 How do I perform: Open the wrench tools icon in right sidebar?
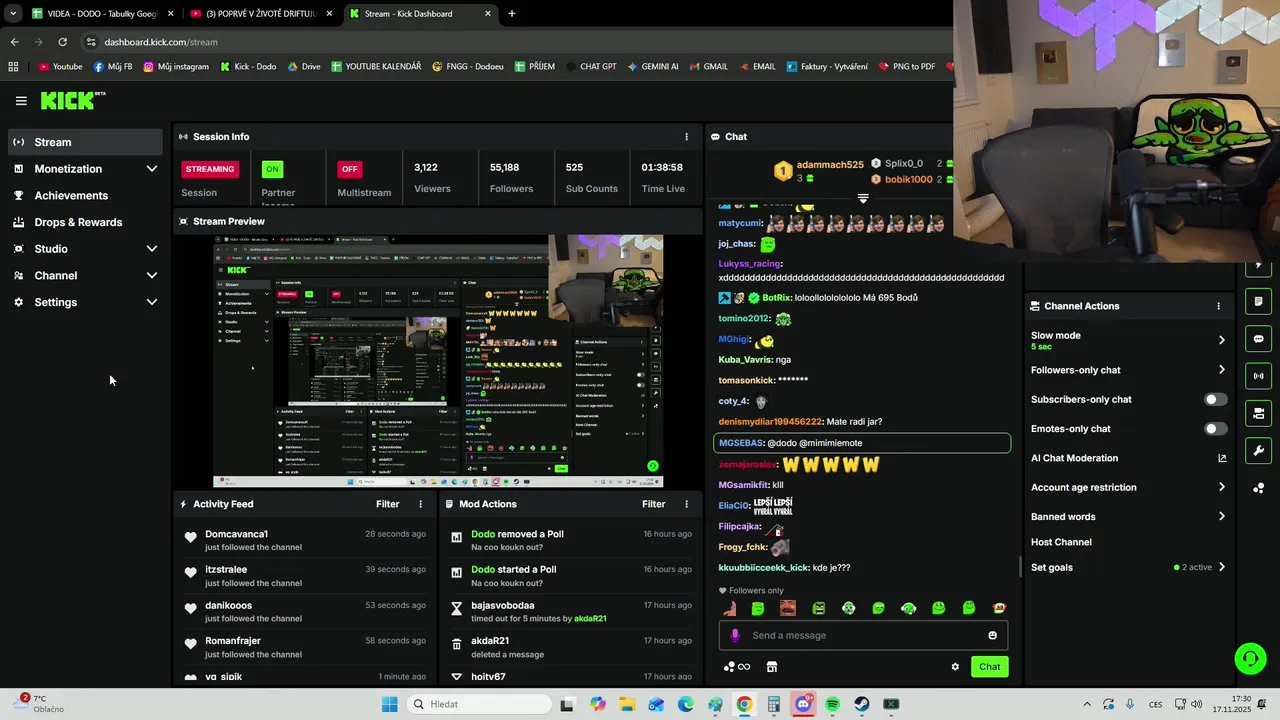pos(1258,451)
